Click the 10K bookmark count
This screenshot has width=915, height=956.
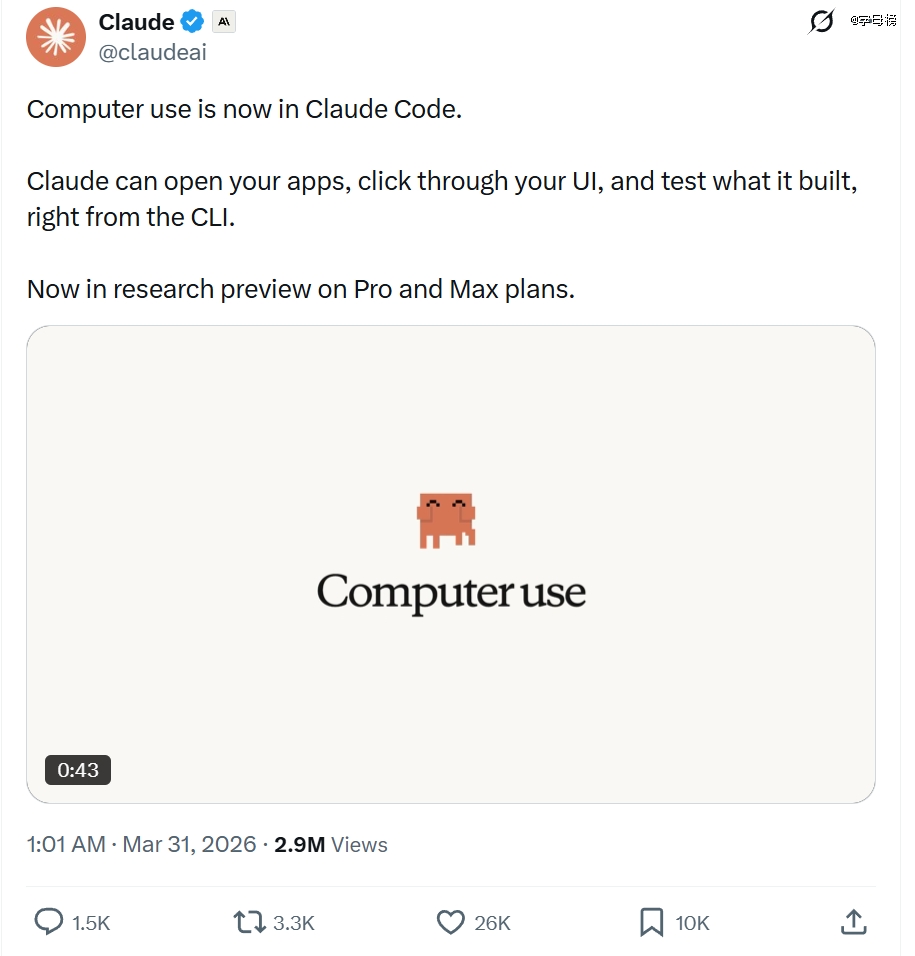click(692, 923)
